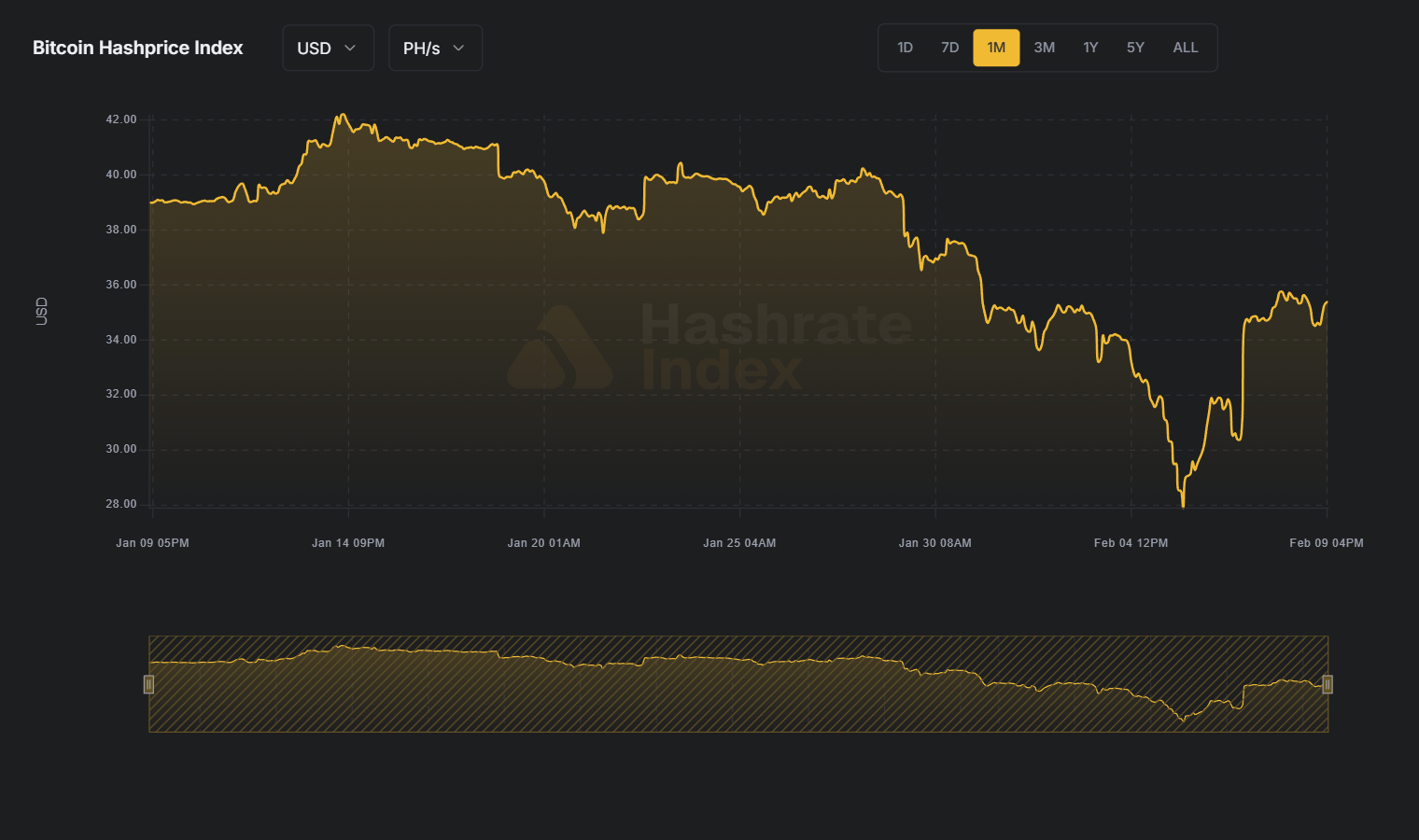Click the Feb 09 04PM axis label
1419x840 pixels.
point(1327,543)
